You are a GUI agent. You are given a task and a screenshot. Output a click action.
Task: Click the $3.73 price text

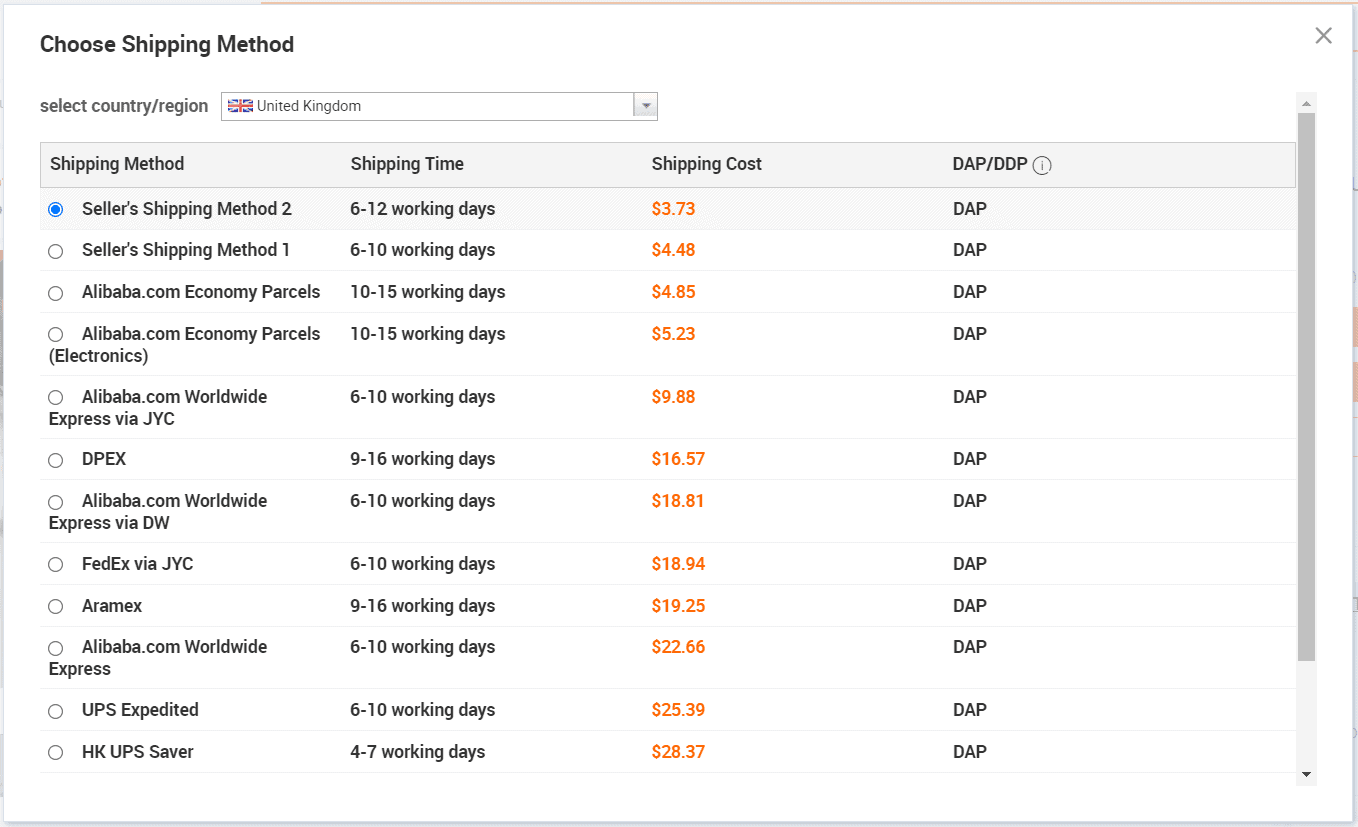click(x=673, y=209)
